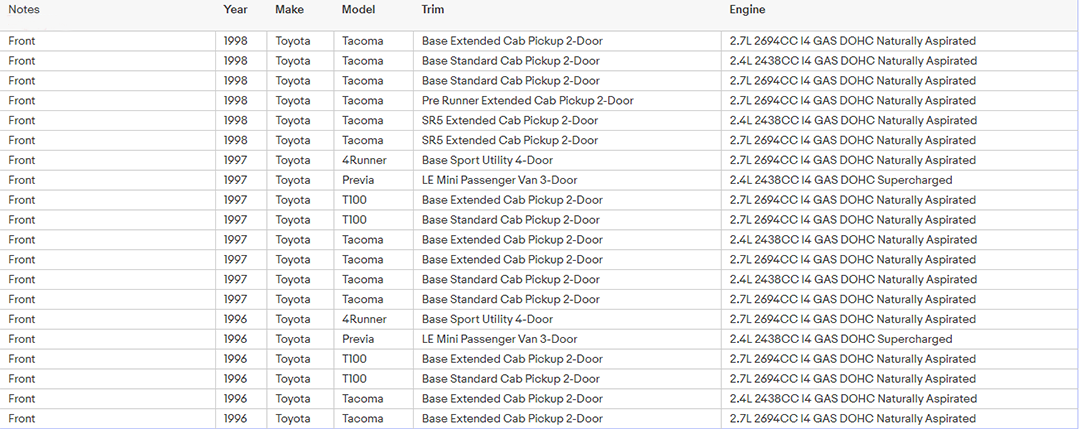Select the Make column header
The width and height of the screenshot is (1080, 429).
pos(289,10)
